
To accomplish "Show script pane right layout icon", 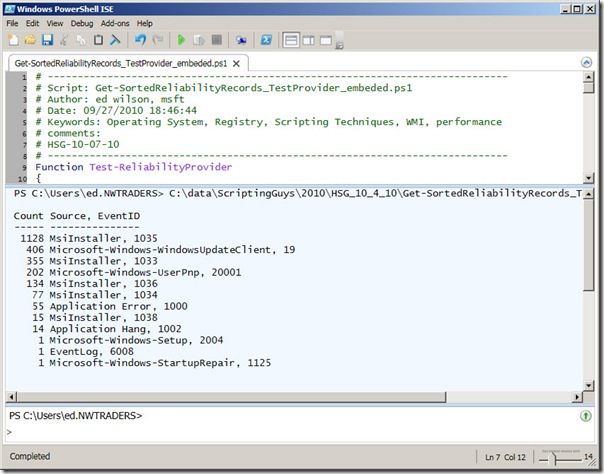I will pyautogui.click(x=309, y=40).
